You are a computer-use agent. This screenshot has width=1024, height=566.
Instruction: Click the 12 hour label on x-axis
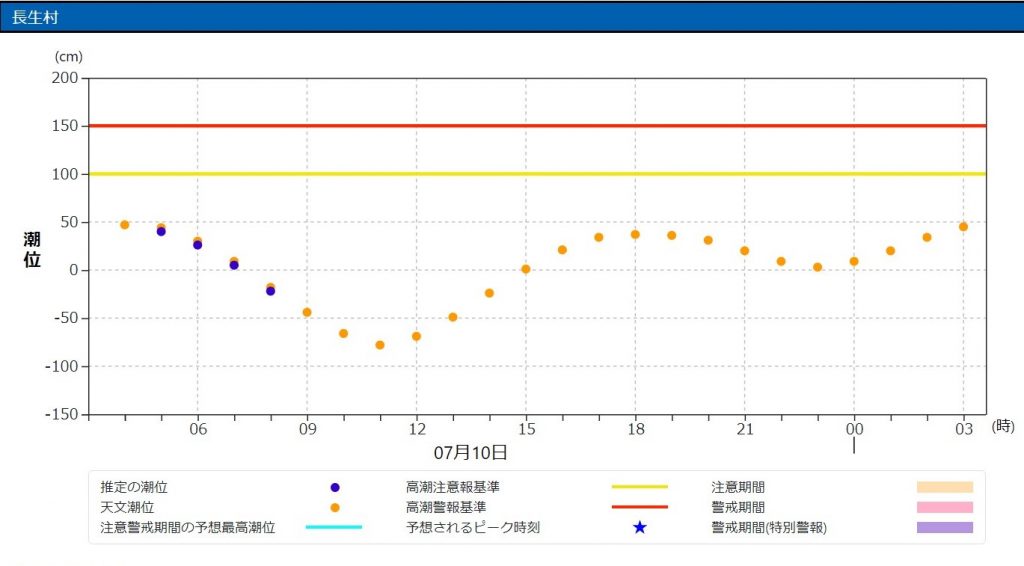point(417,429)
